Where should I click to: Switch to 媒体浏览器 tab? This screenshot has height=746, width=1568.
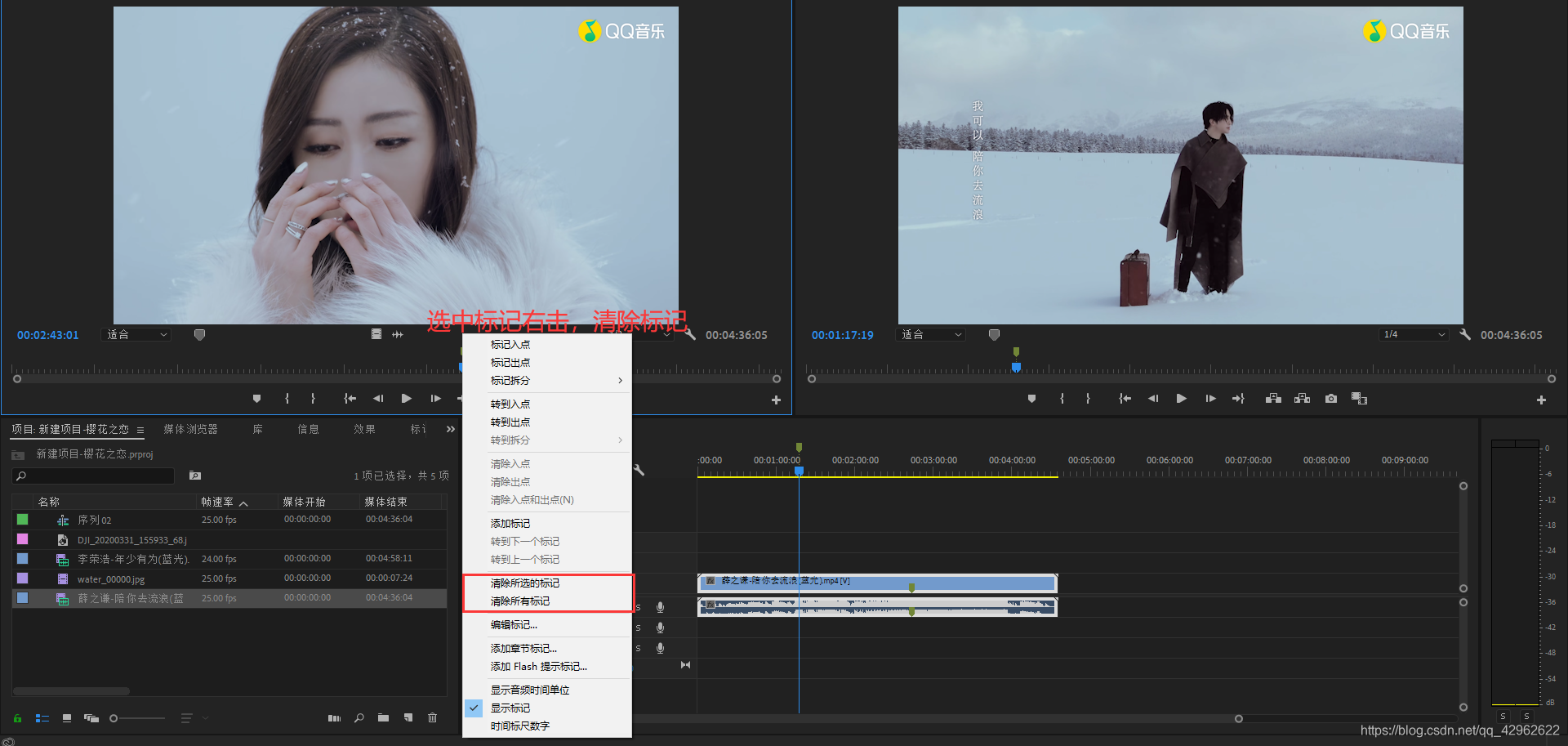click(x=190, y=429)
